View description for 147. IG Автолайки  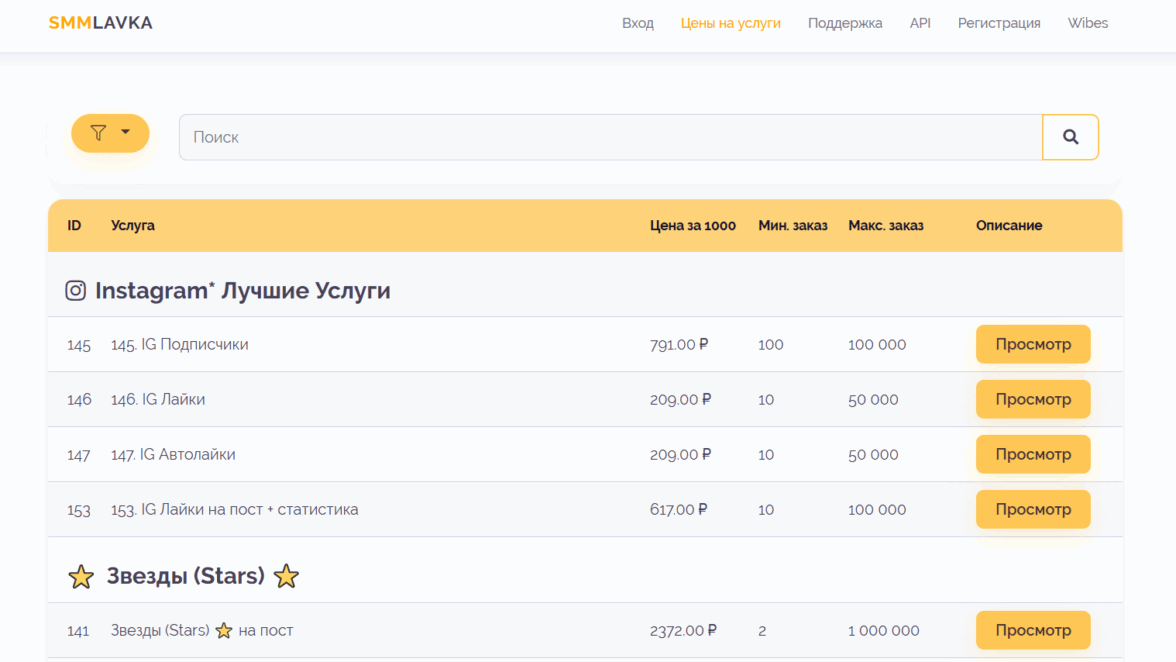(x=1033, y=454)
